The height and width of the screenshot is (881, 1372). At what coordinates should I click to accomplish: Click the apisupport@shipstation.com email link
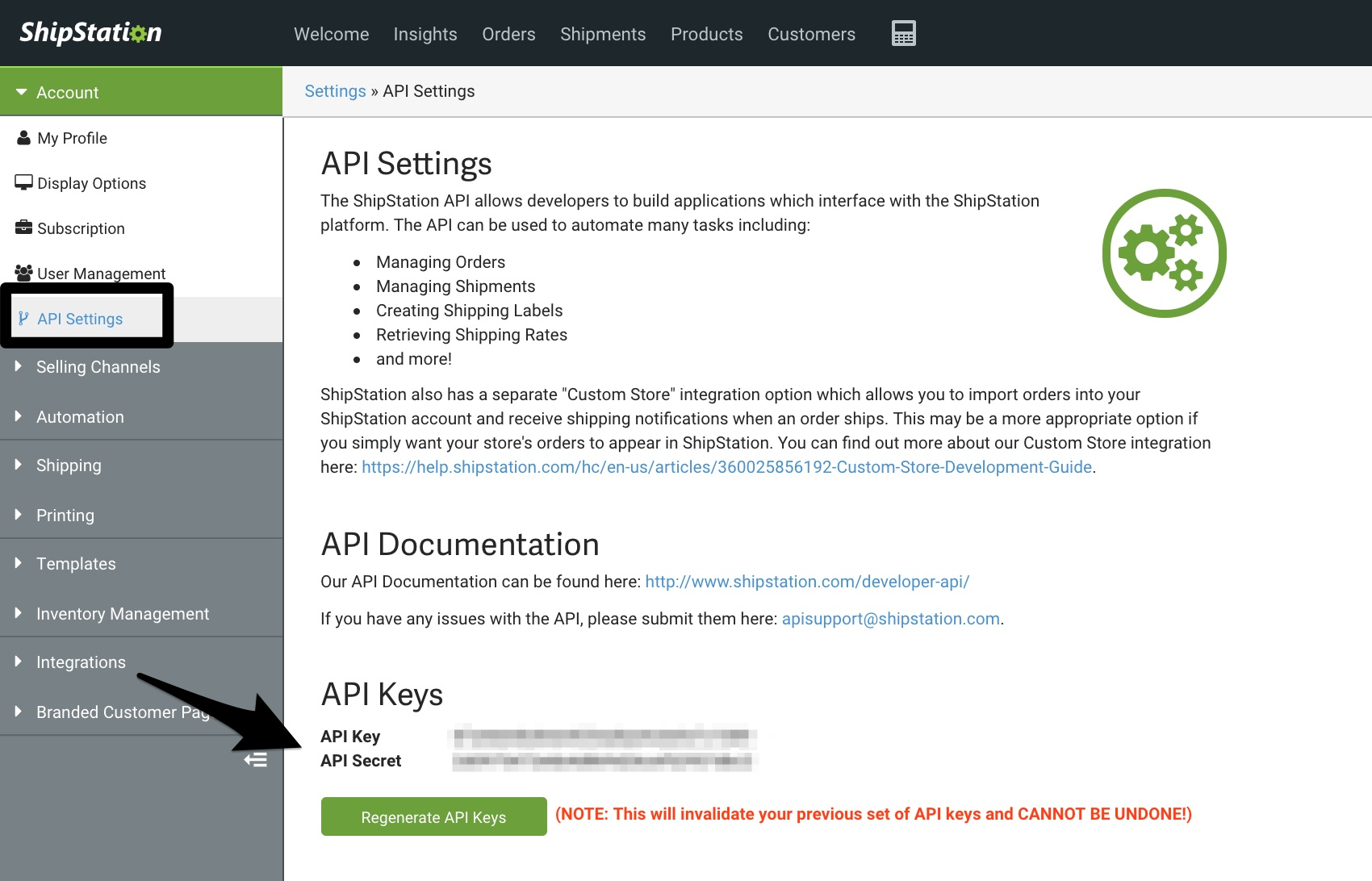(891, 619)
